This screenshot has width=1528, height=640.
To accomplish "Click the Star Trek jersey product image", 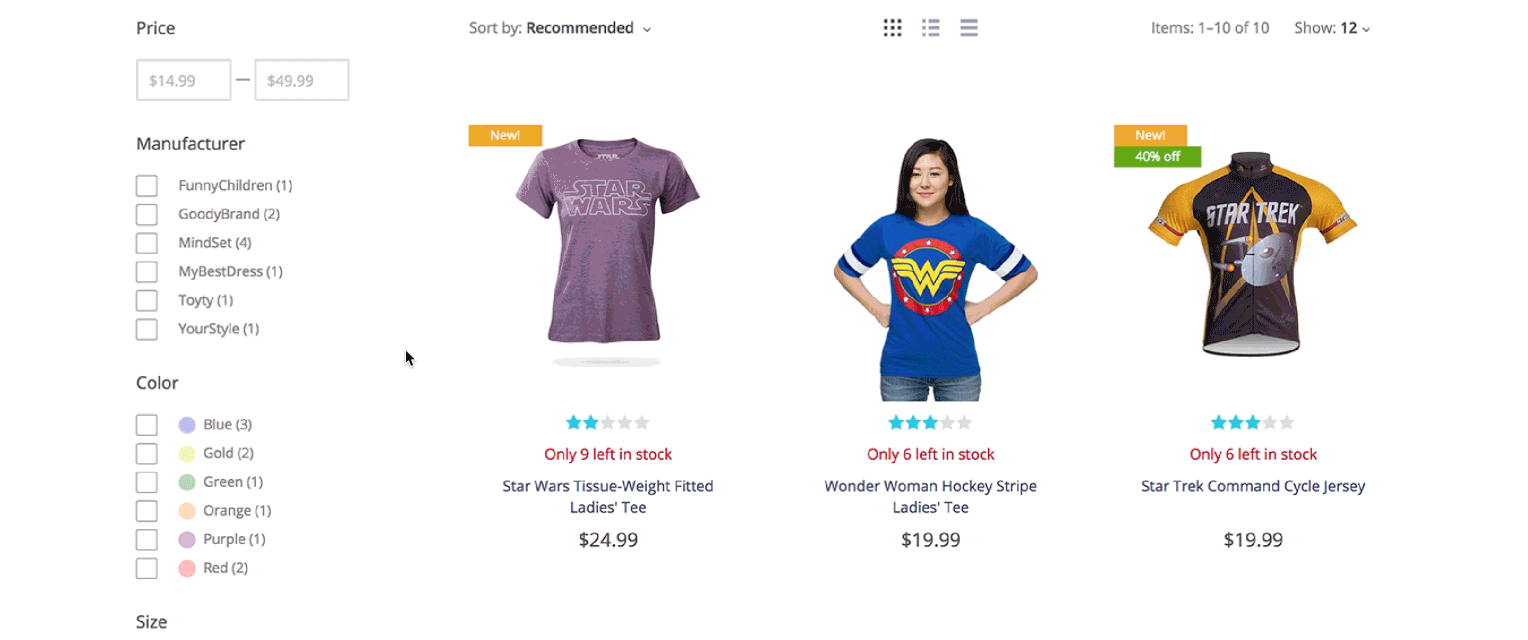I will pyautogui.click(x=1253, y=254).
